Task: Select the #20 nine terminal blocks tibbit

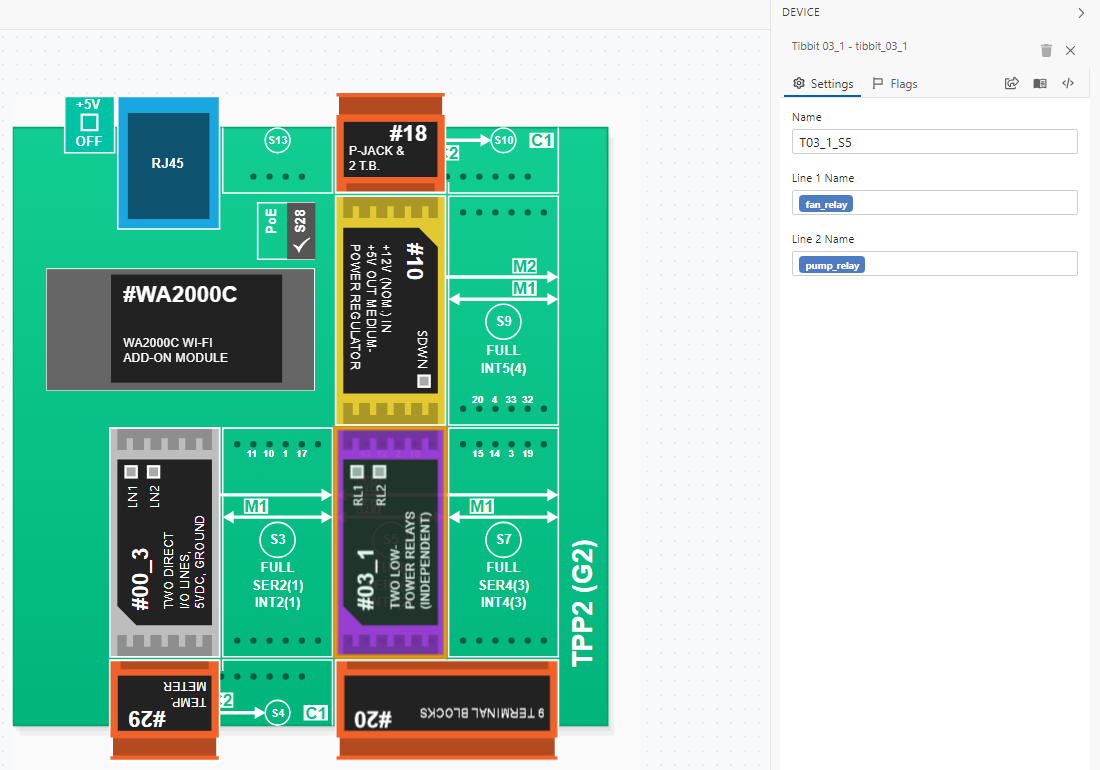Action: (447, 710)
